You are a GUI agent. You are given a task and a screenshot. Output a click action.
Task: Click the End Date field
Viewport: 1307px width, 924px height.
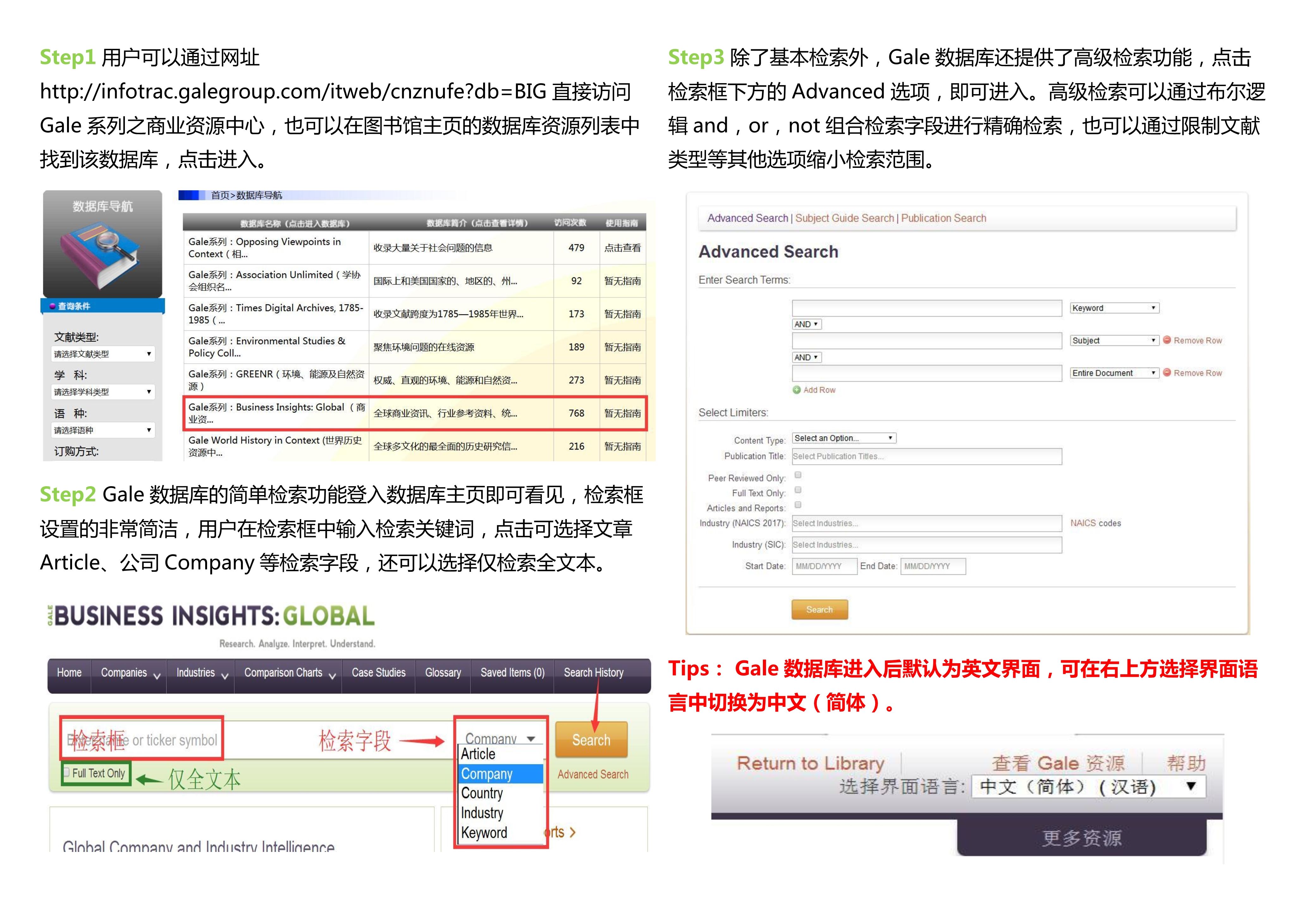click(x=933, y=566)
